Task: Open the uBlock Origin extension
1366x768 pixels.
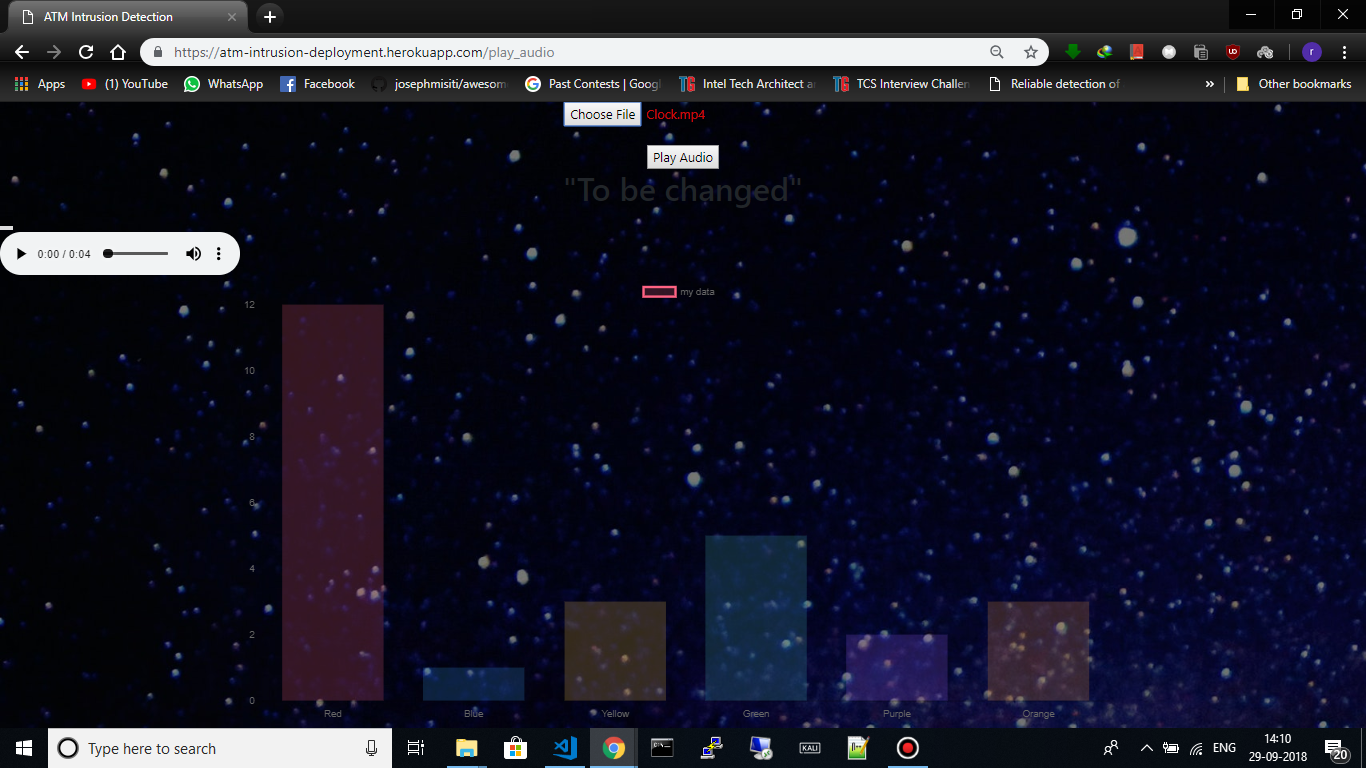Action: click(x=1232, y=51)
